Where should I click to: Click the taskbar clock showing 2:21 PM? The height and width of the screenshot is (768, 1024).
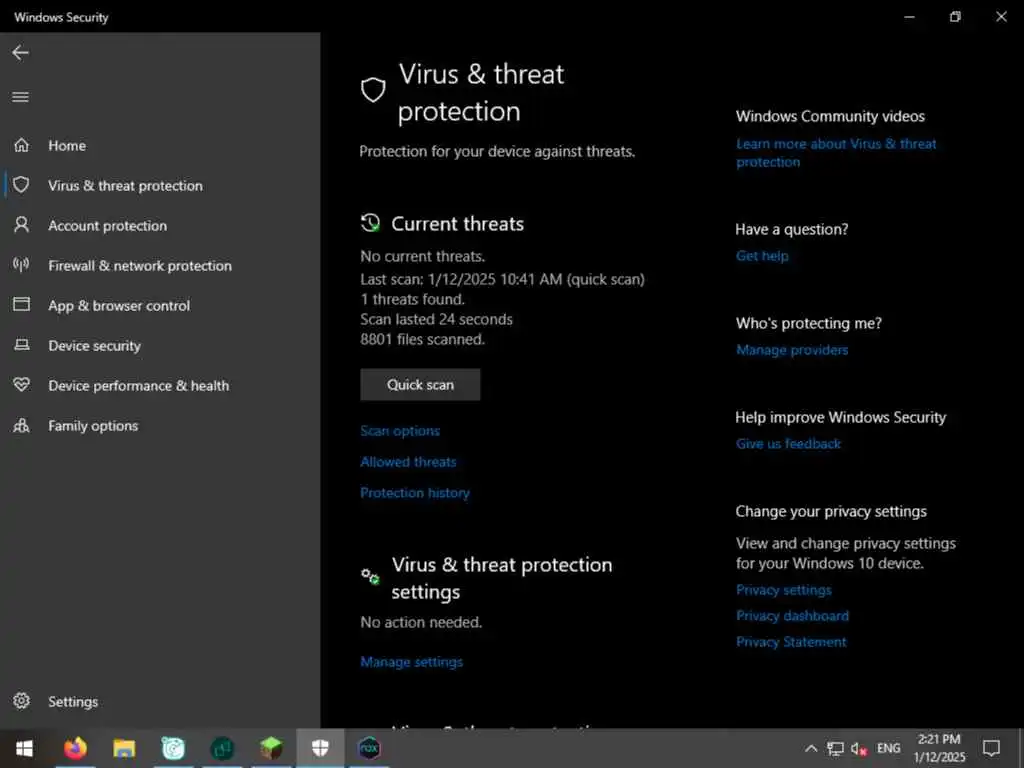pyautogui.click(x=939, y=748)
